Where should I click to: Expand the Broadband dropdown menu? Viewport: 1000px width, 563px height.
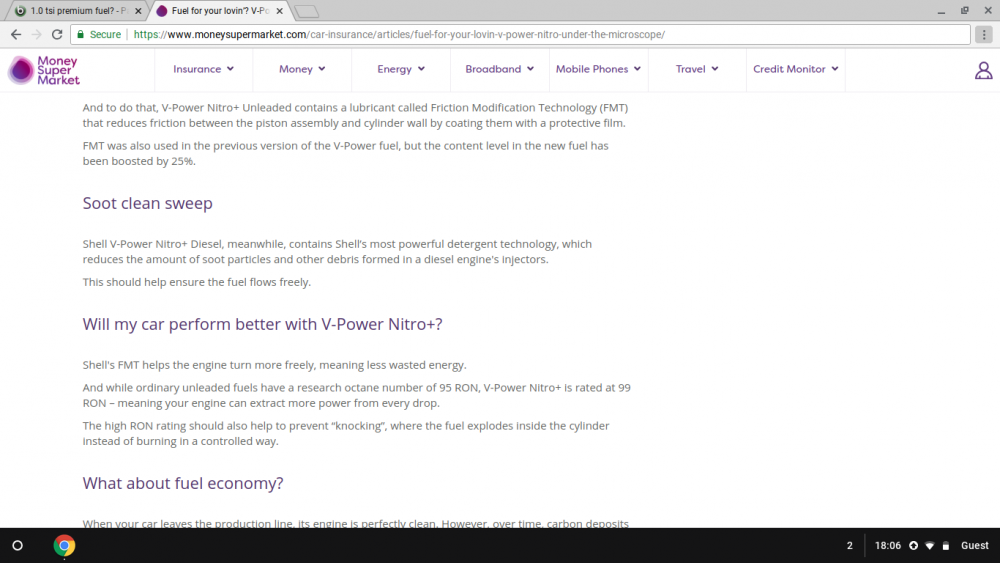(x=499, y=69)
